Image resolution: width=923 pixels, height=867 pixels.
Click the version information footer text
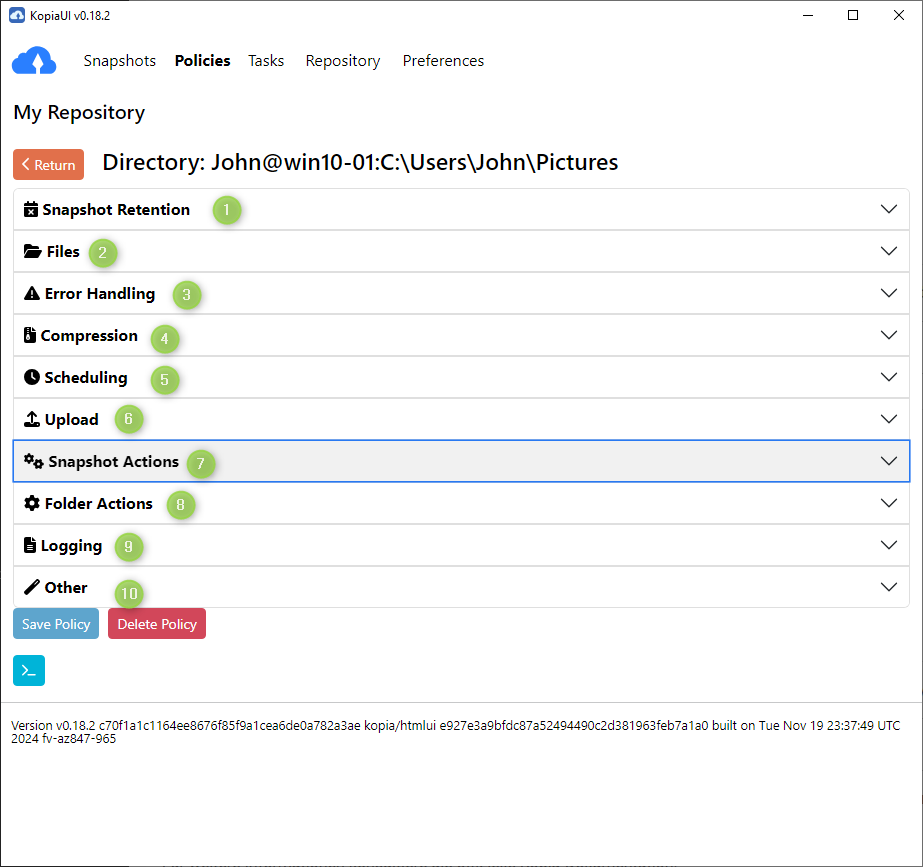(456, 732)
